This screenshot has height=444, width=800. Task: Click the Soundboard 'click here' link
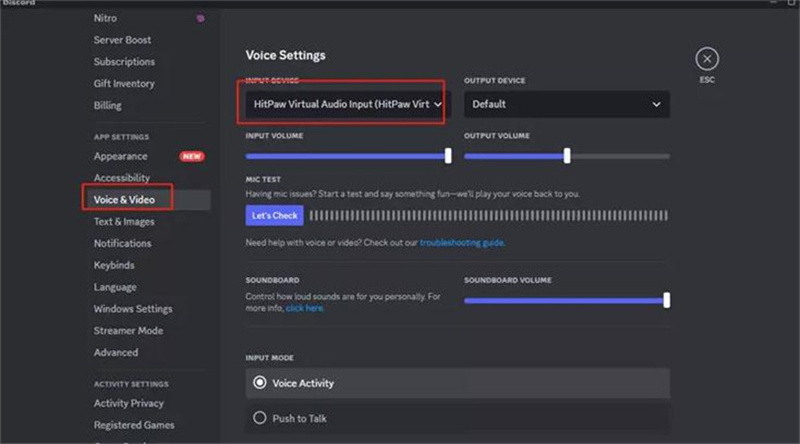click(304, 309)
